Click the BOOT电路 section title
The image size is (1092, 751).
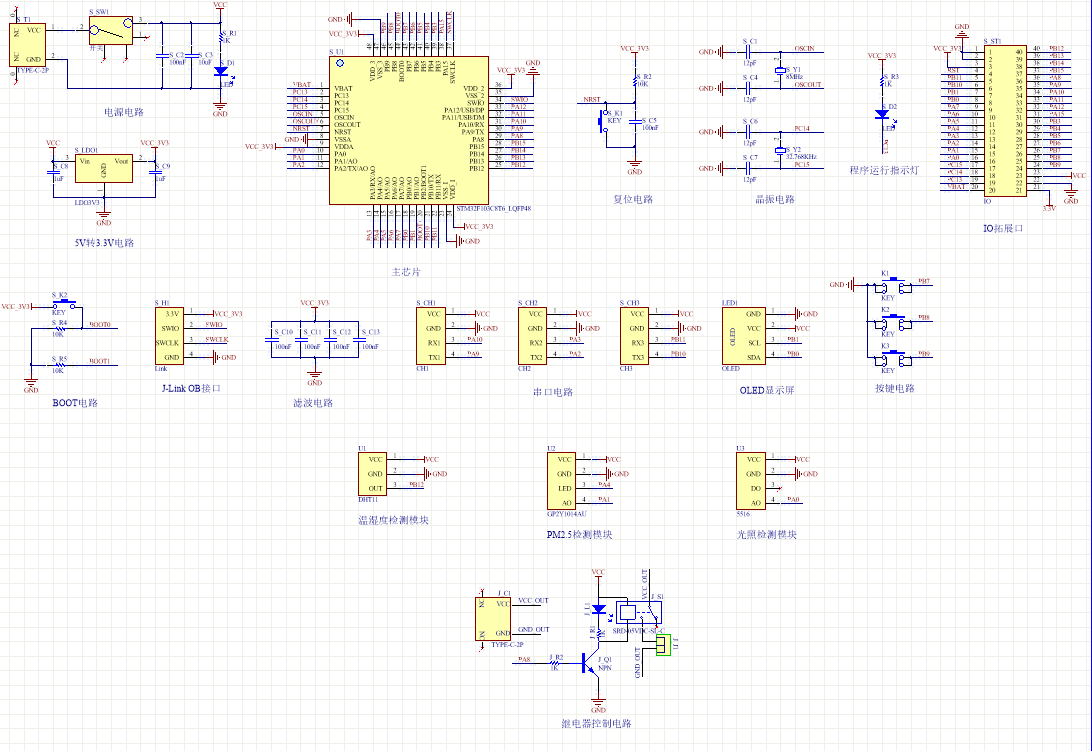click(75, 403)
